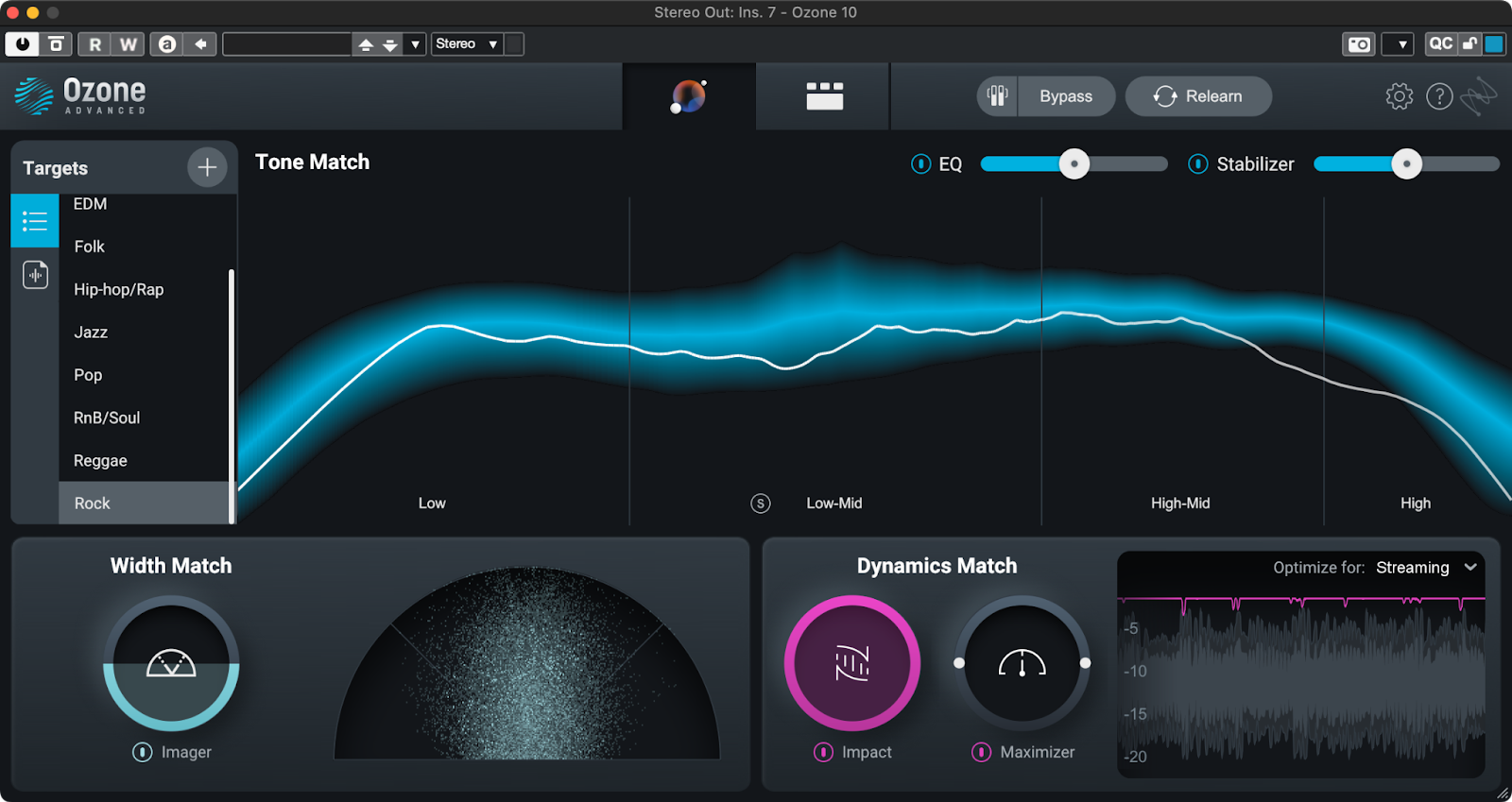The width and height of the screenshot is (1512, 802).
Task: Toggle the Stabilizer power button
Action: [x=1198, y=164]
